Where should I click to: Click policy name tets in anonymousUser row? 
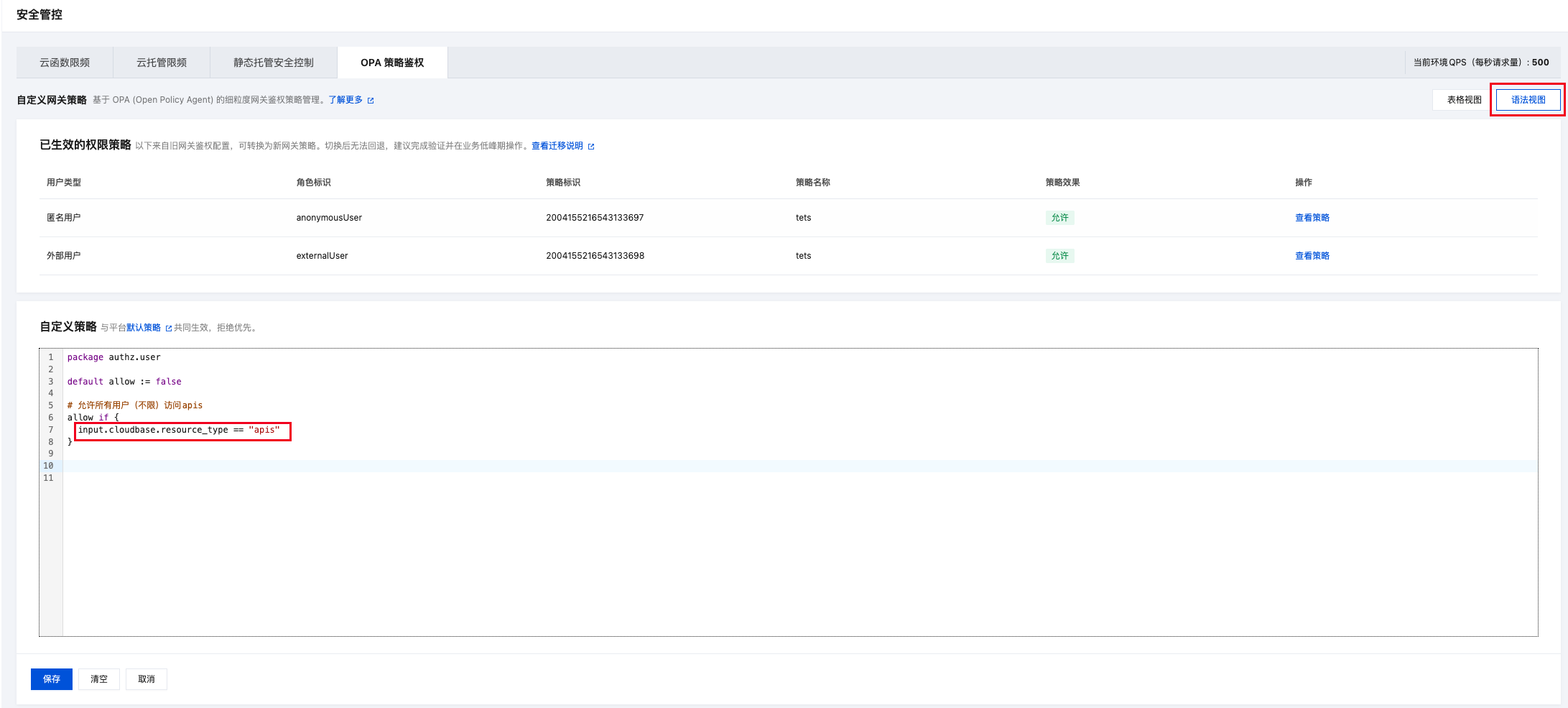pyautogui.click(x=803, y=218)
